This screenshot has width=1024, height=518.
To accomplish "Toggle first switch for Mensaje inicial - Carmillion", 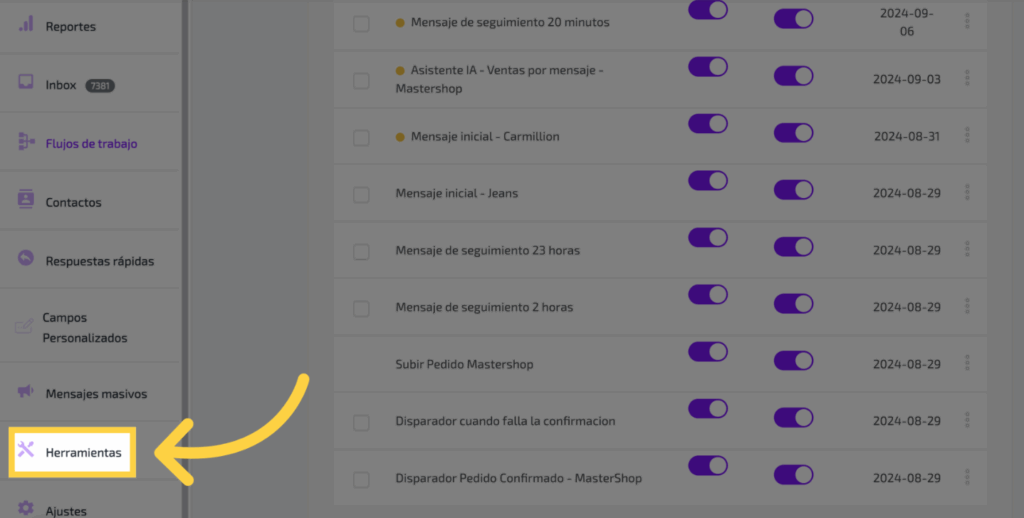I will pyautogui.click(x=708, y=123).
